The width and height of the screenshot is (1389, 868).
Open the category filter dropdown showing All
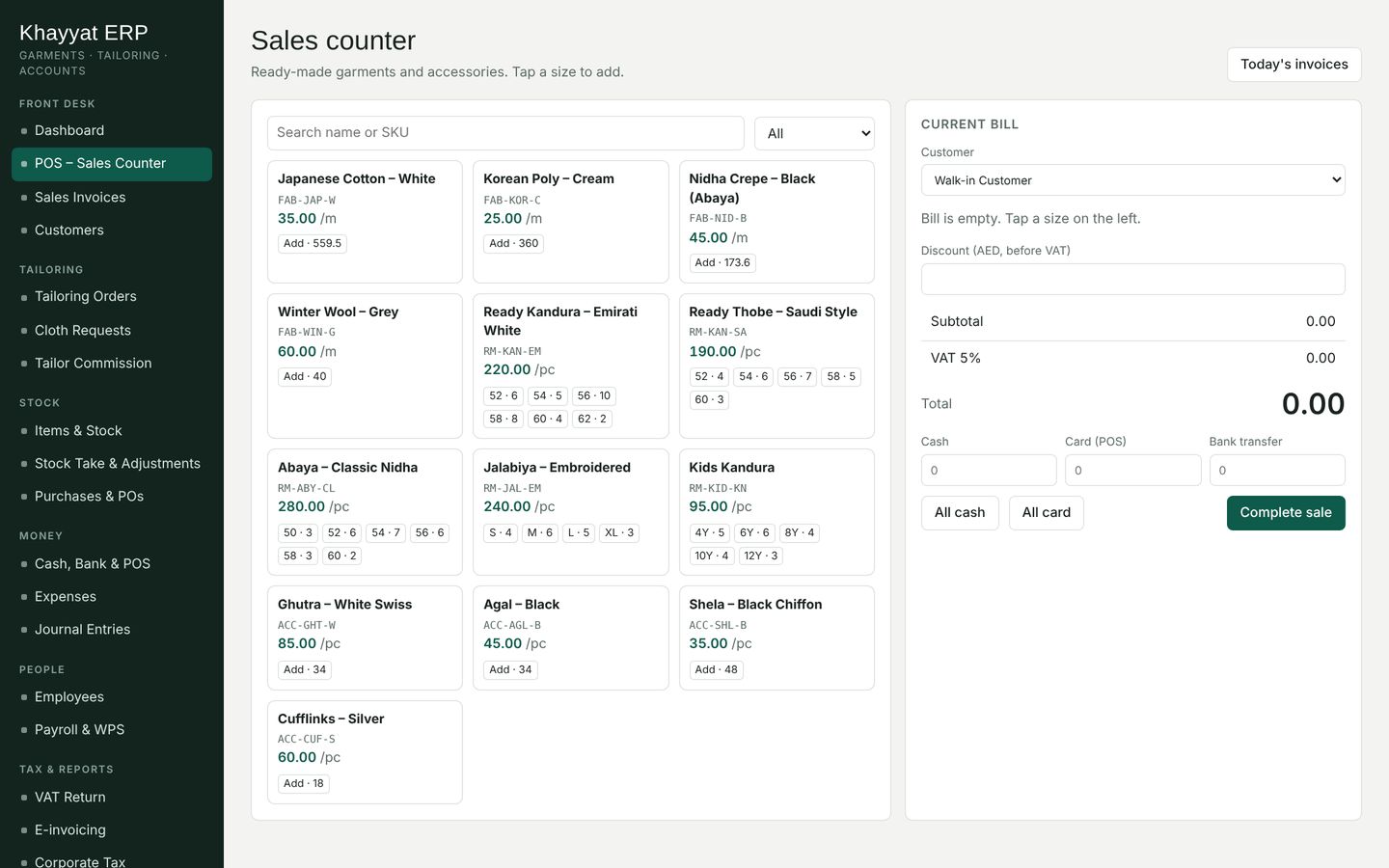[814, 133]
